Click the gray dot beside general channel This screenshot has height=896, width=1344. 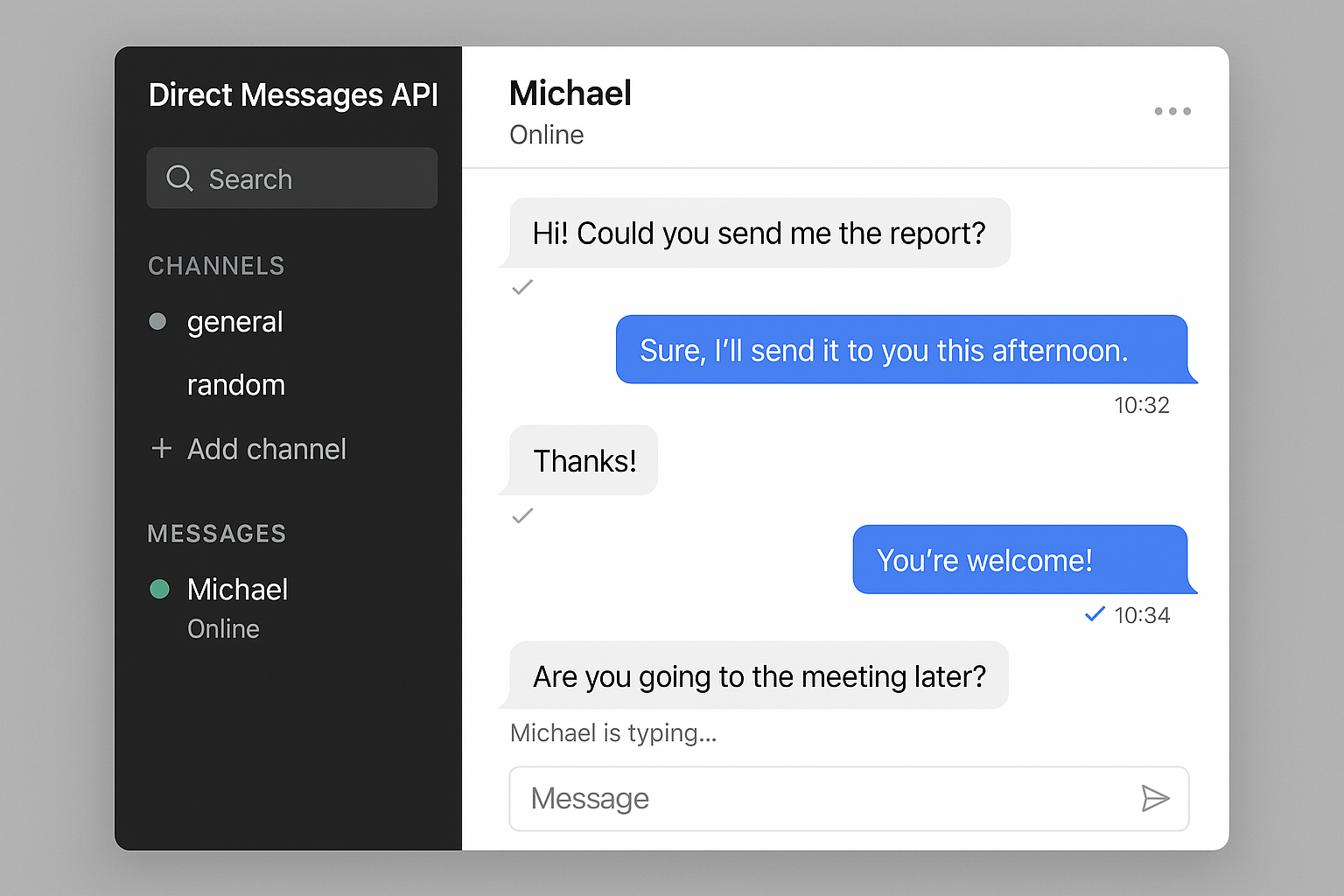[x=157, y=321]
